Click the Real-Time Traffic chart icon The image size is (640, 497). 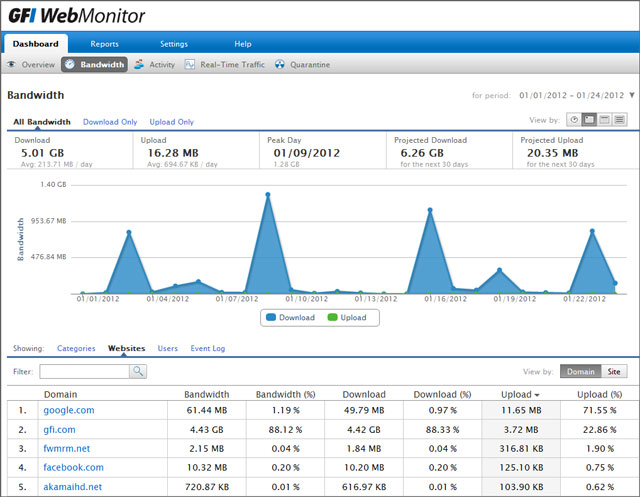[190, 65]
